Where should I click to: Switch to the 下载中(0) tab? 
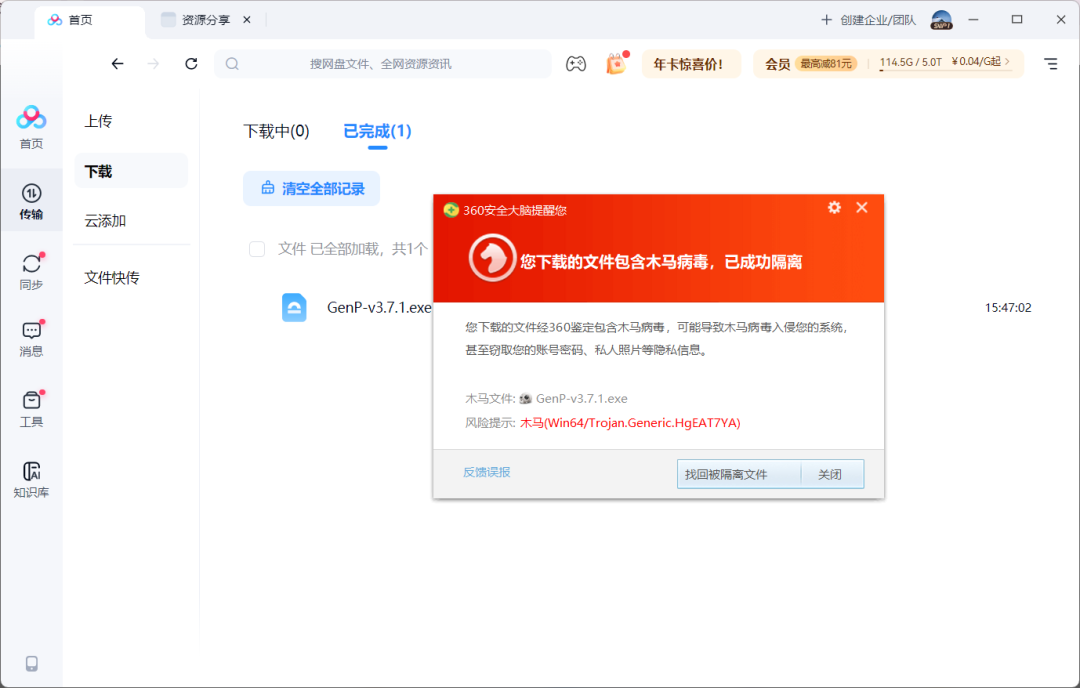pyautogui.click(x=276, y=131)
